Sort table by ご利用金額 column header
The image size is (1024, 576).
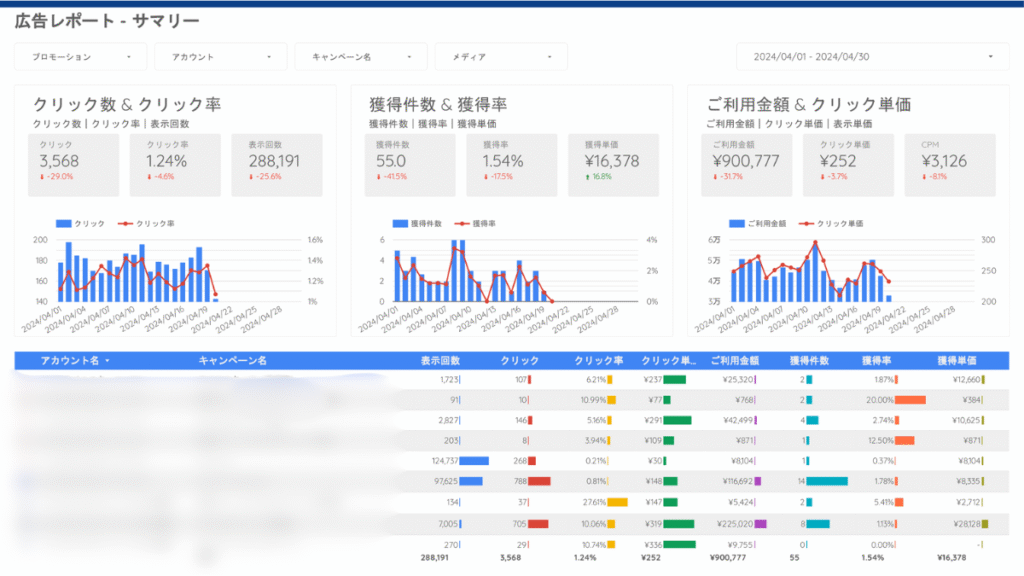tap(734, 361)
